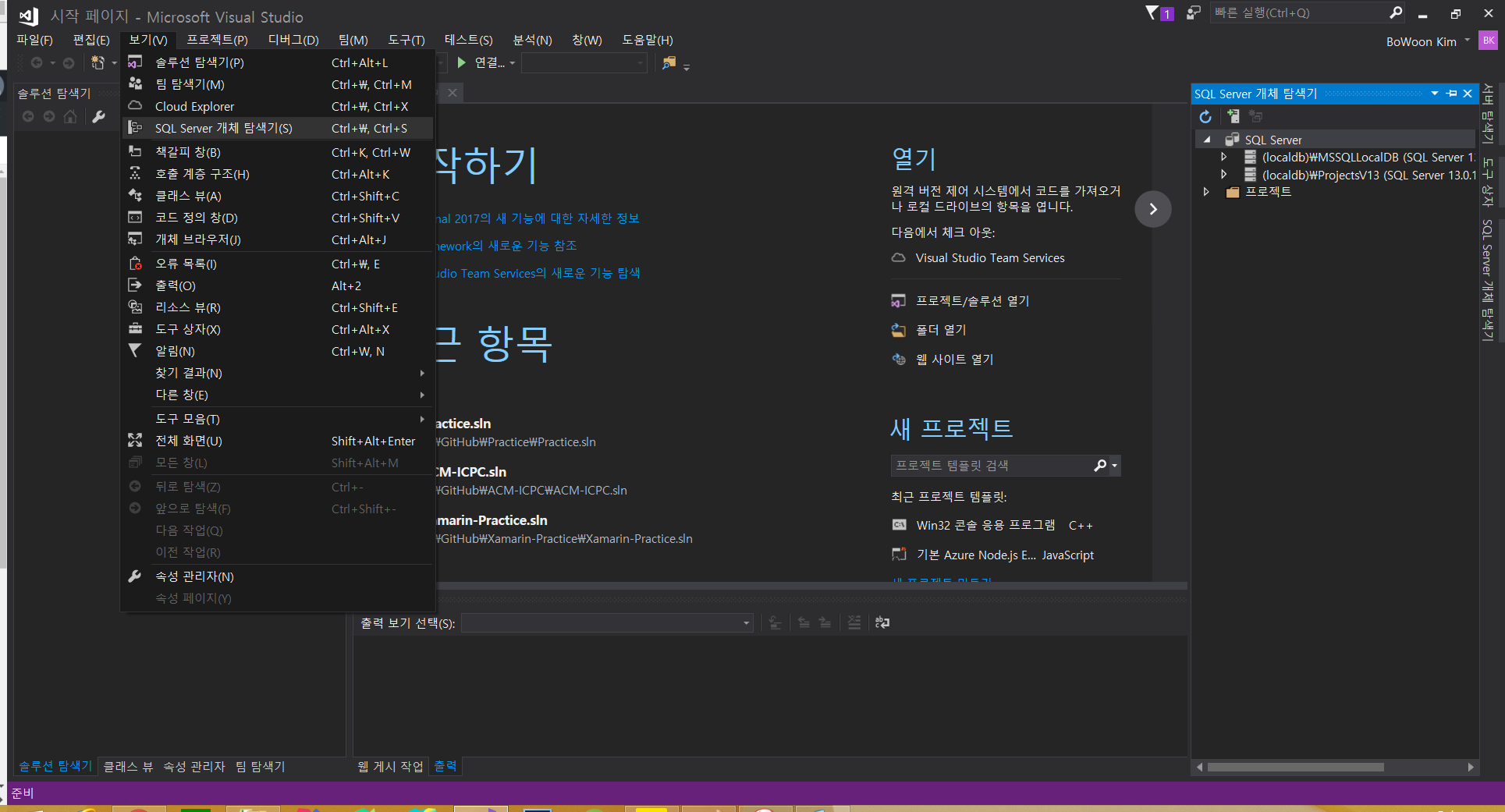Switch to 클래스 뷰 tab
This screenshot has width=1505, height=812.
coord(128,767)
